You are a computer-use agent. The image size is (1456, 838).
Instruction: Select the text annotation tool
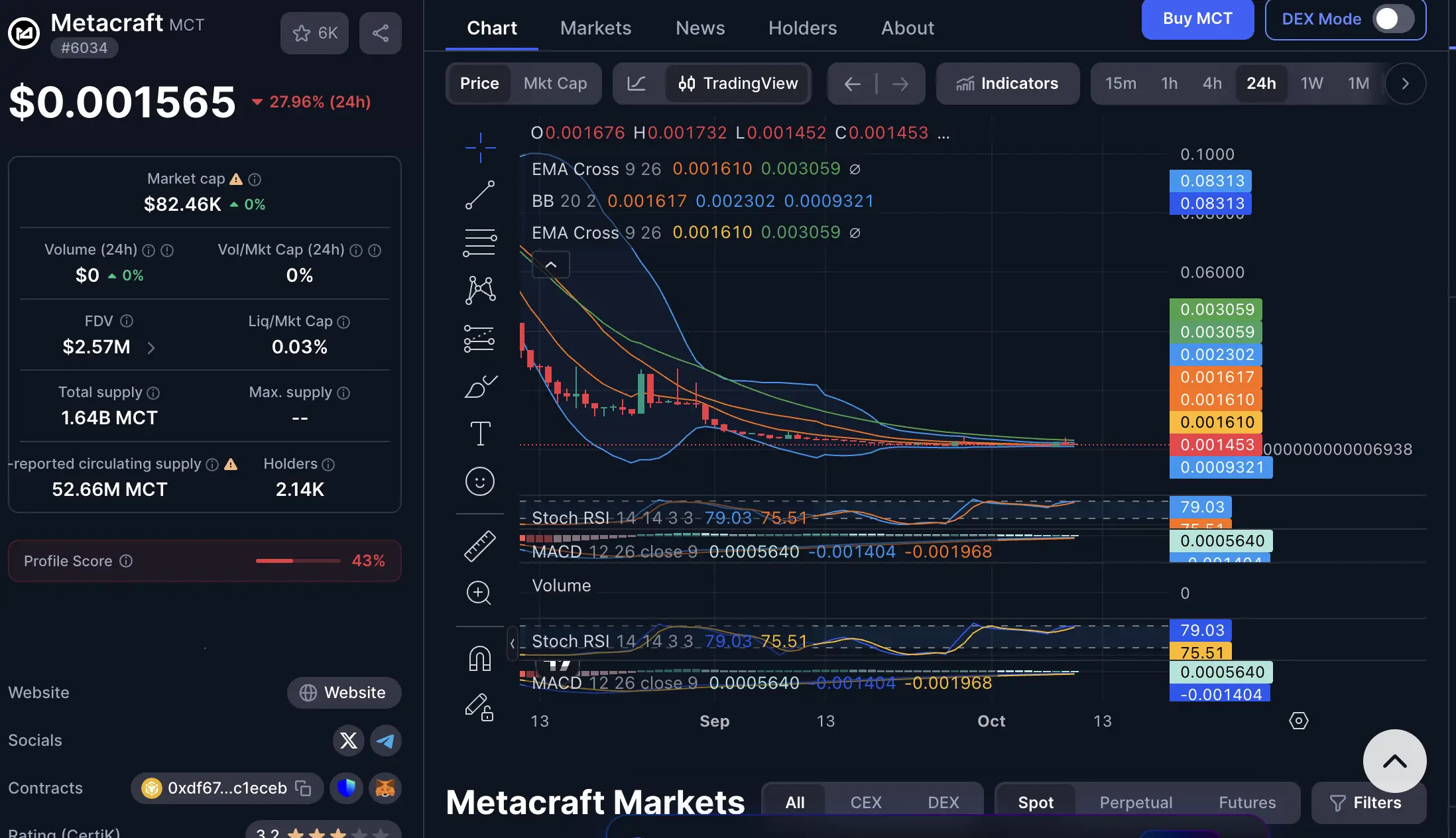(x=480, y=434)
